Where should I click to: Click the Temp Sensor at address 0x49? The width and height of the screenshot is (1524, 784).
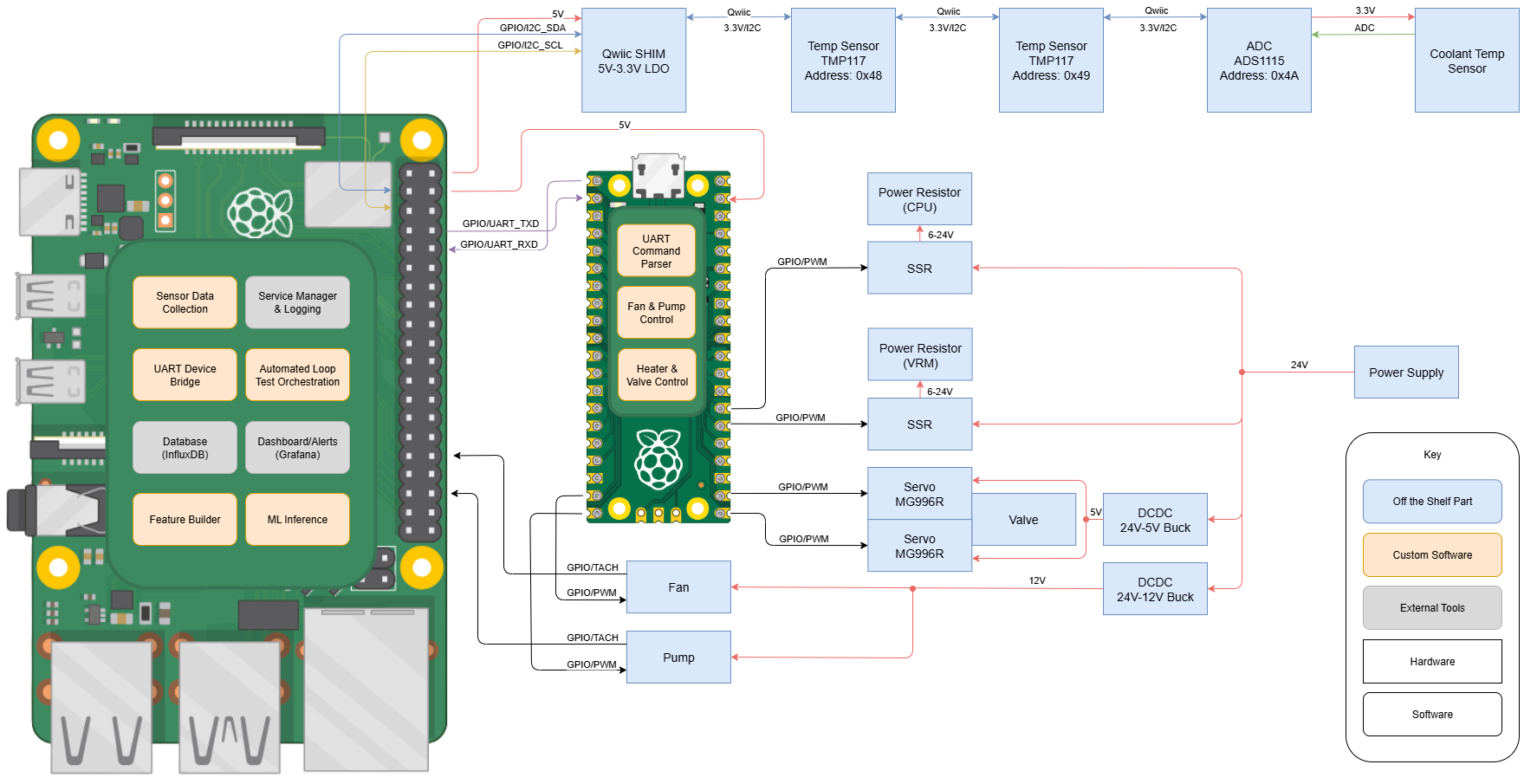click(x=1051, y=61)
